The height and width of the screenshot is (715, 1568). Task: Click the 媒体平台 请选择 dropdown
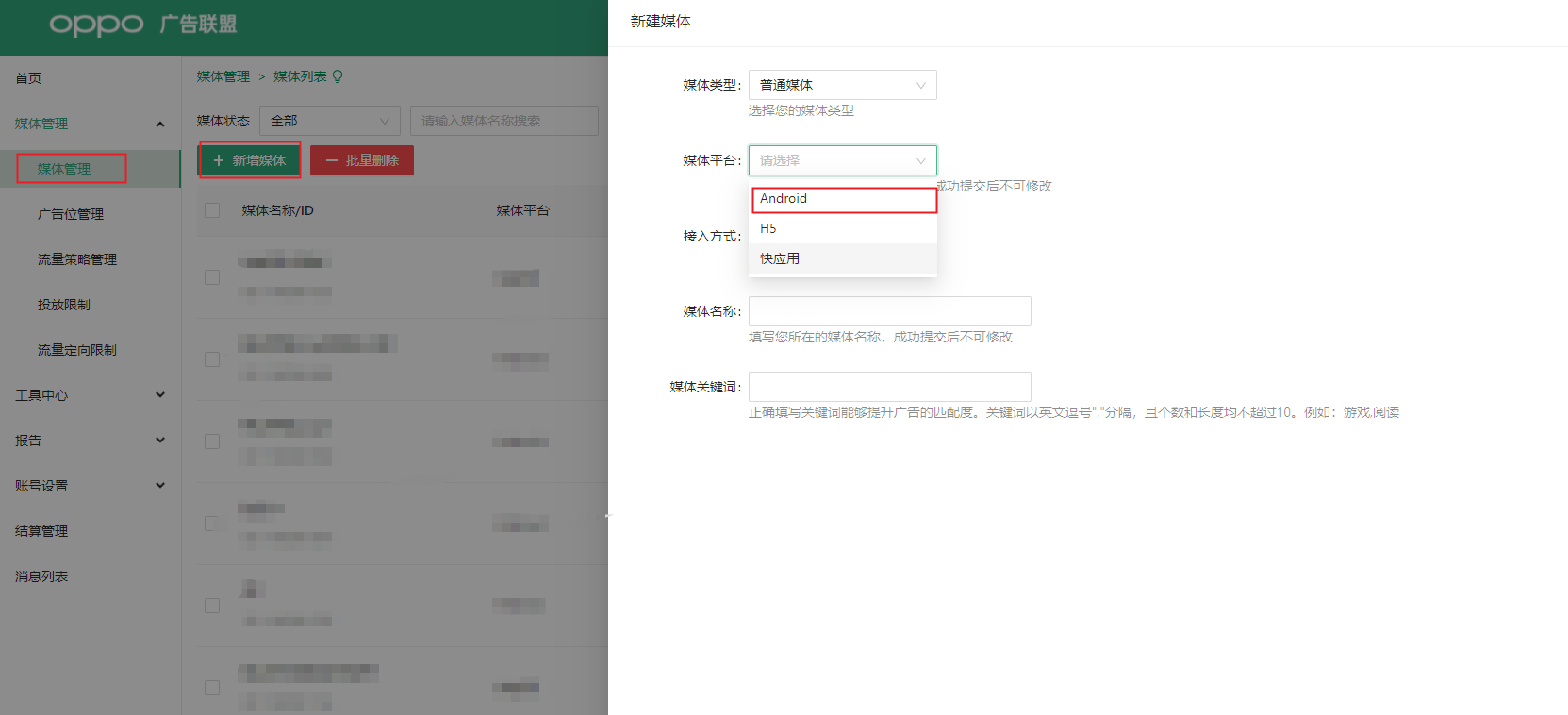(843, 160)
